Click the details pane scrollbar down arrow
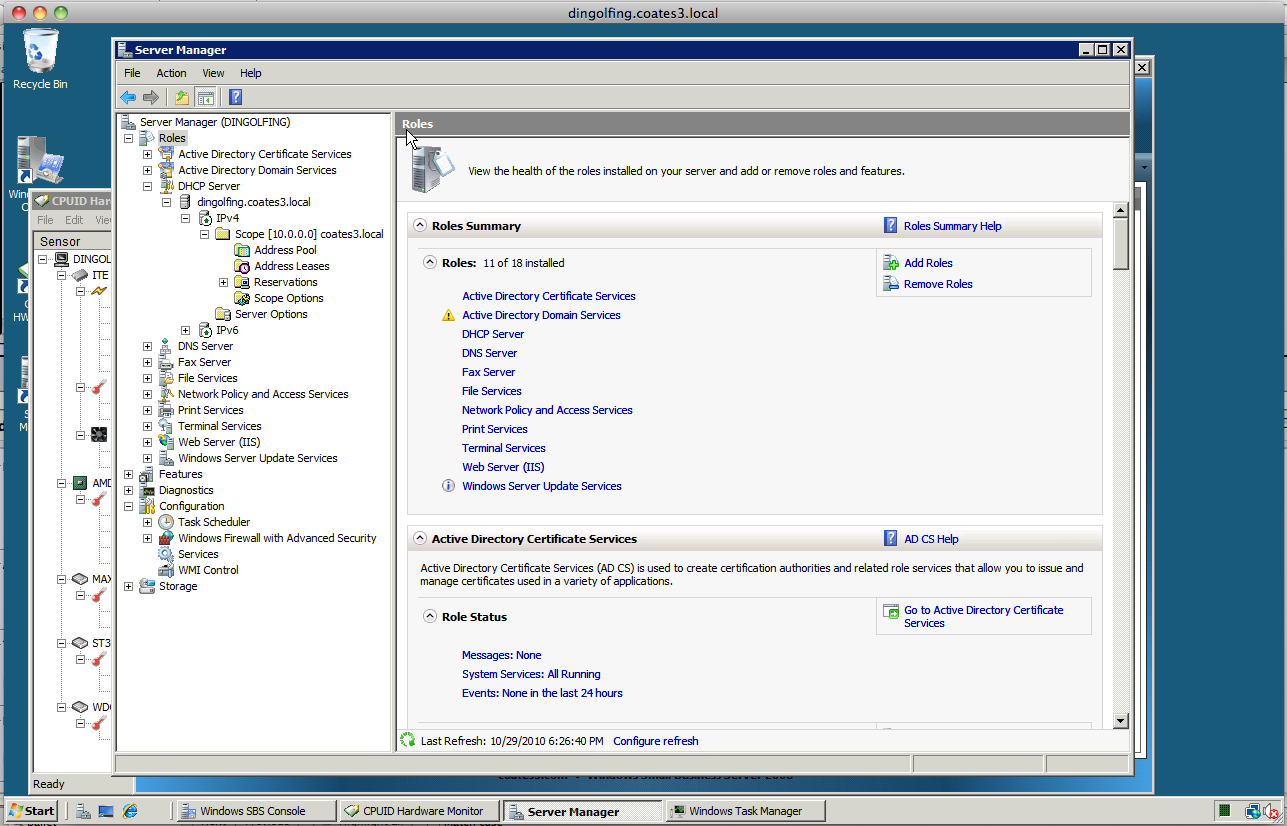Viewport: 1287px width, 826px height. [1120, 720]
